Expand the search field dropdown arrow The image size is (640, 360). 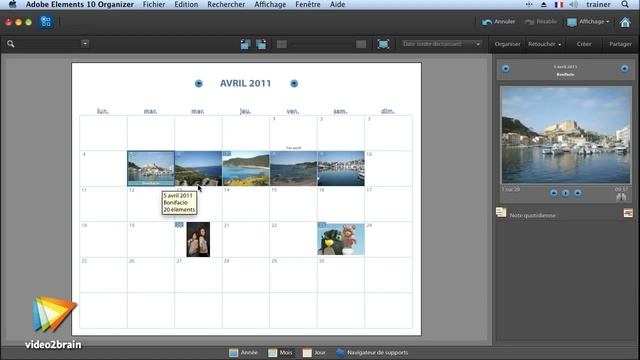tap(85, 43)
